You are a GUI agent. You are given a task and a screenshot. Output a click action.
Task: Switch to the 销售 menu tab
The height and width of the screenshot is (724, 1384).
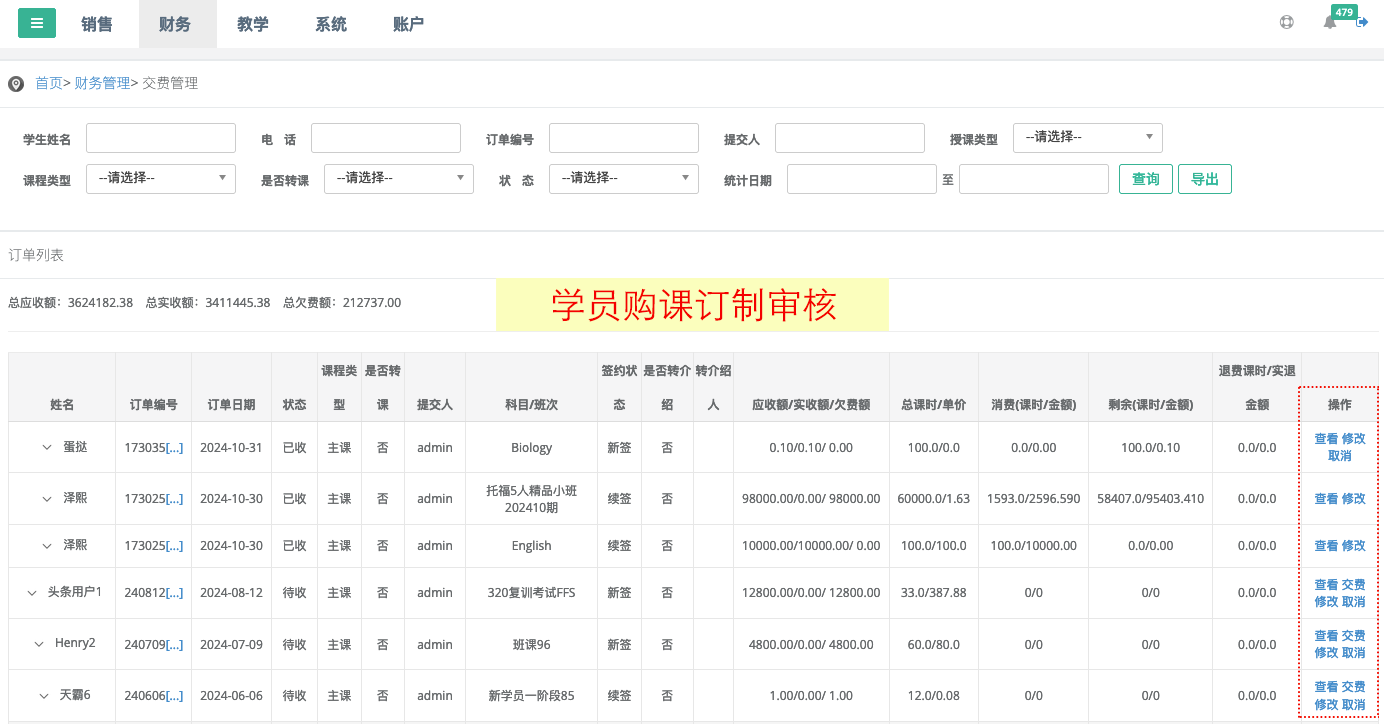[97, 24]
